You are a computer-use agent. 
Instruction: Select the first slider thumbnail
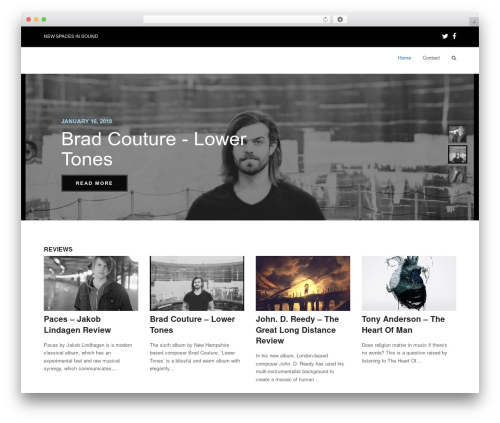(457, 134)
